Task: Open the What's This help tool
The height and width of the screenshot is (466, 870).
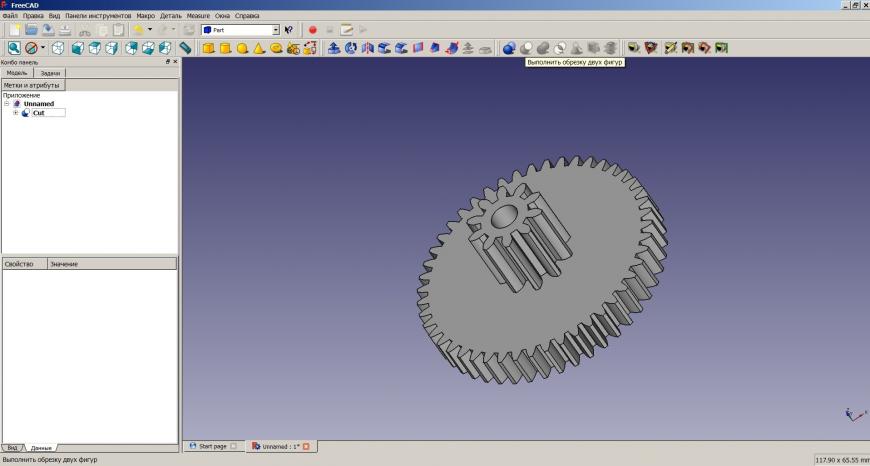Action: click(x=289, y=30)
